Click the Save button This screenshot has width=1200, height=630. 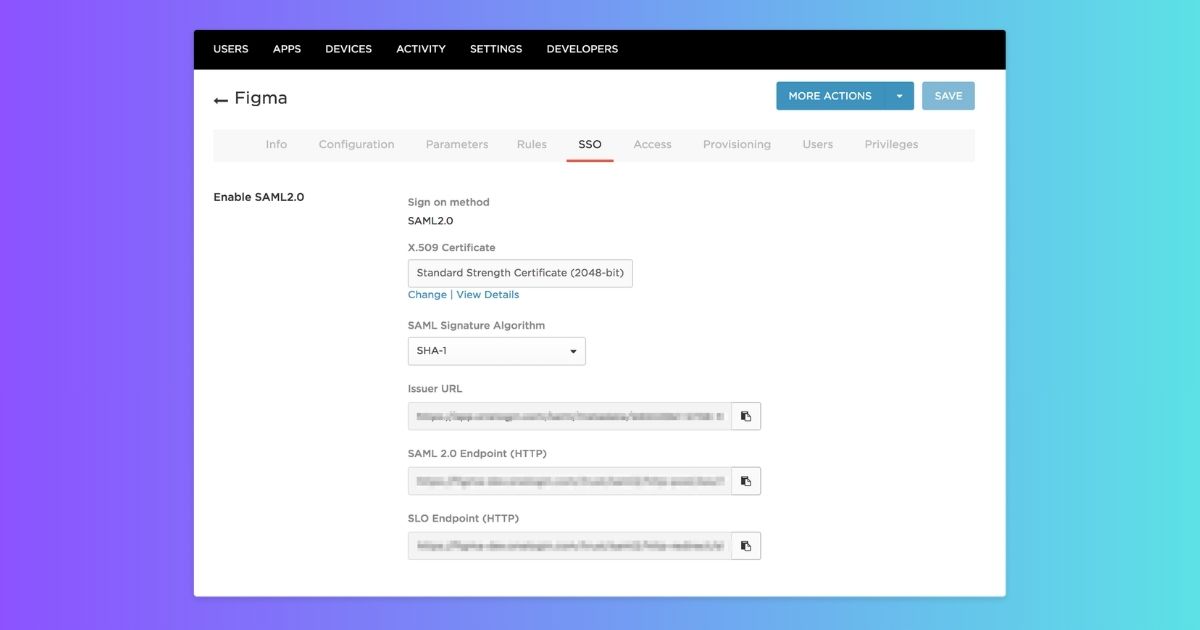pos(948,96)
